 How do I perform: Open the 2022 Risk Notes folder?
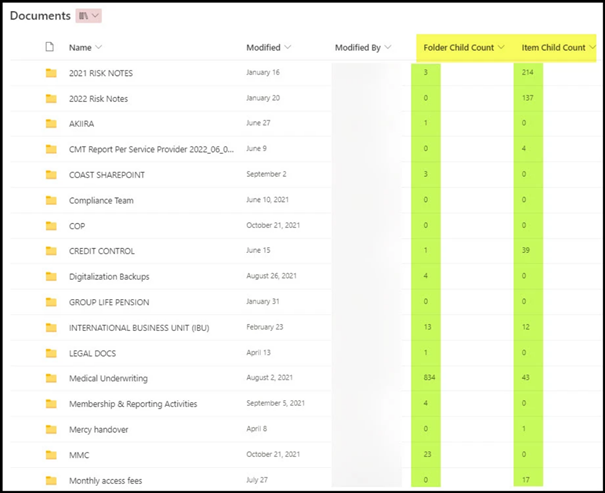[98, 99]
